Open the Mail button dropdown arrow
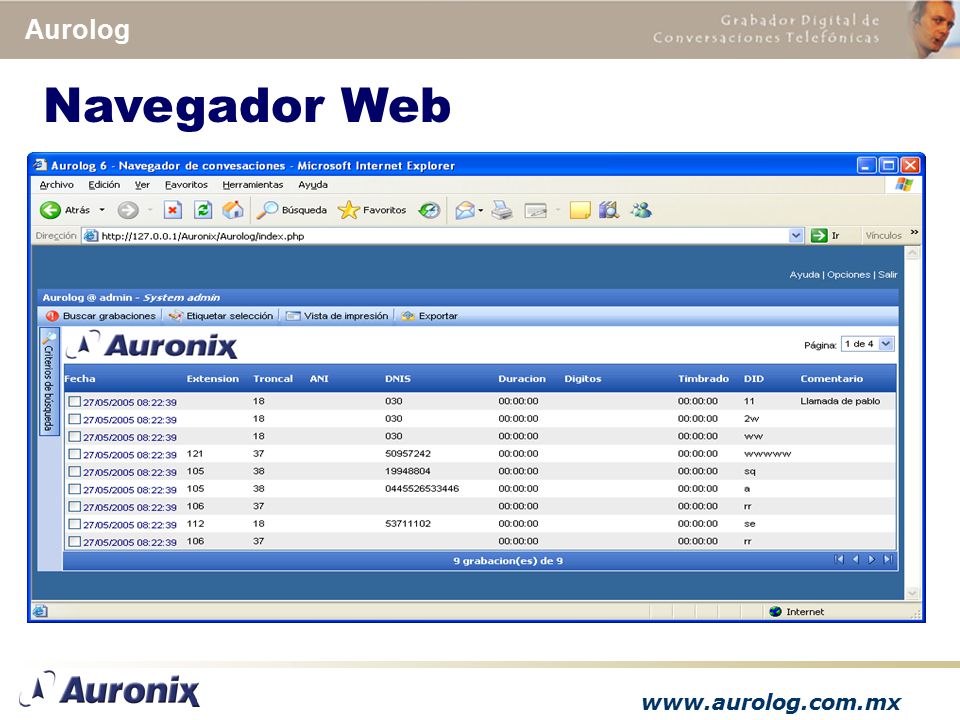Screen dimensions: 960x720 click(481, 211)
